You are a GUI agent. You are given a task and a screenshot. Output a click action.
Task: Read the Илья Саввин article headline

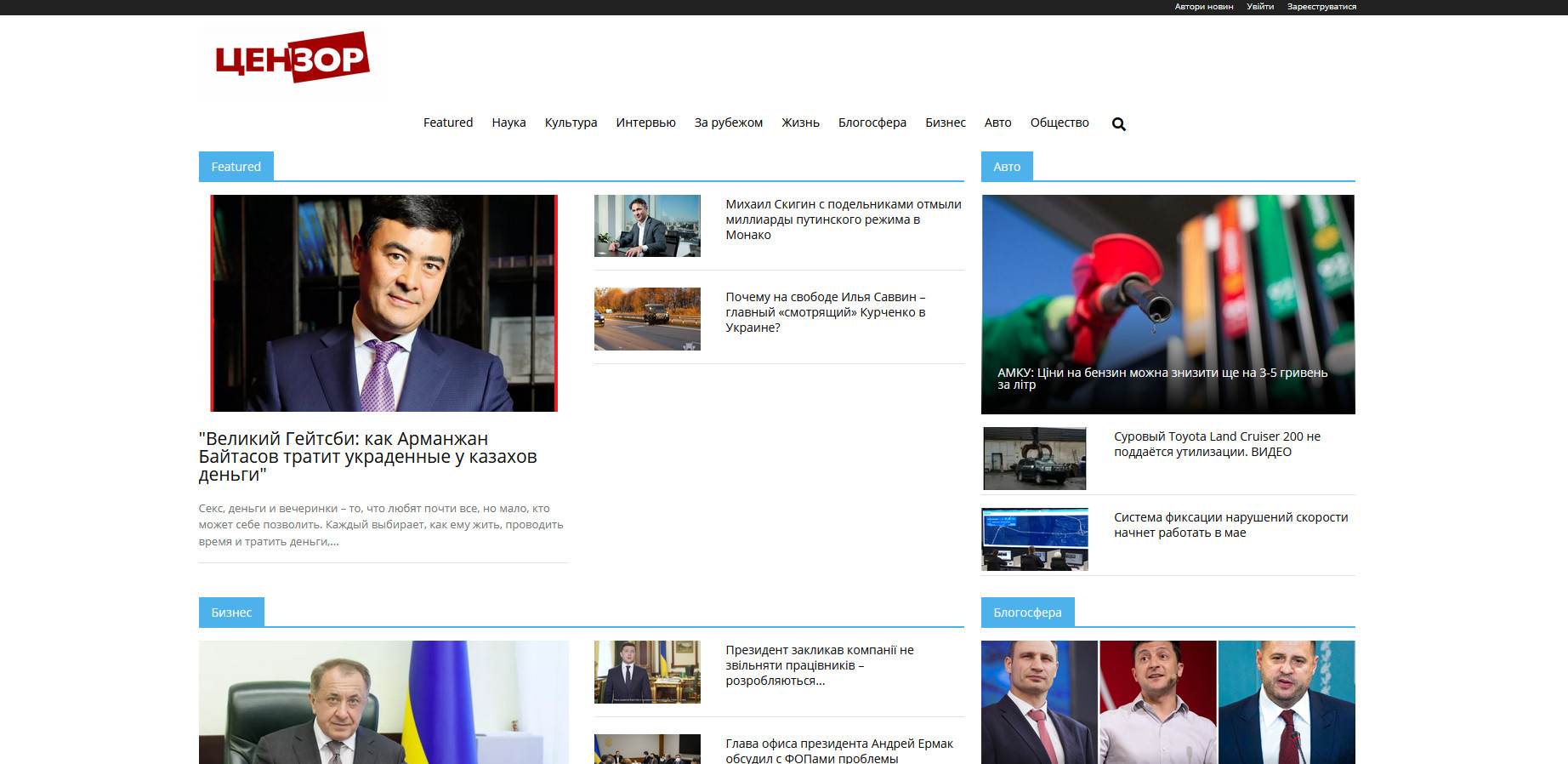tap(825, 312)
